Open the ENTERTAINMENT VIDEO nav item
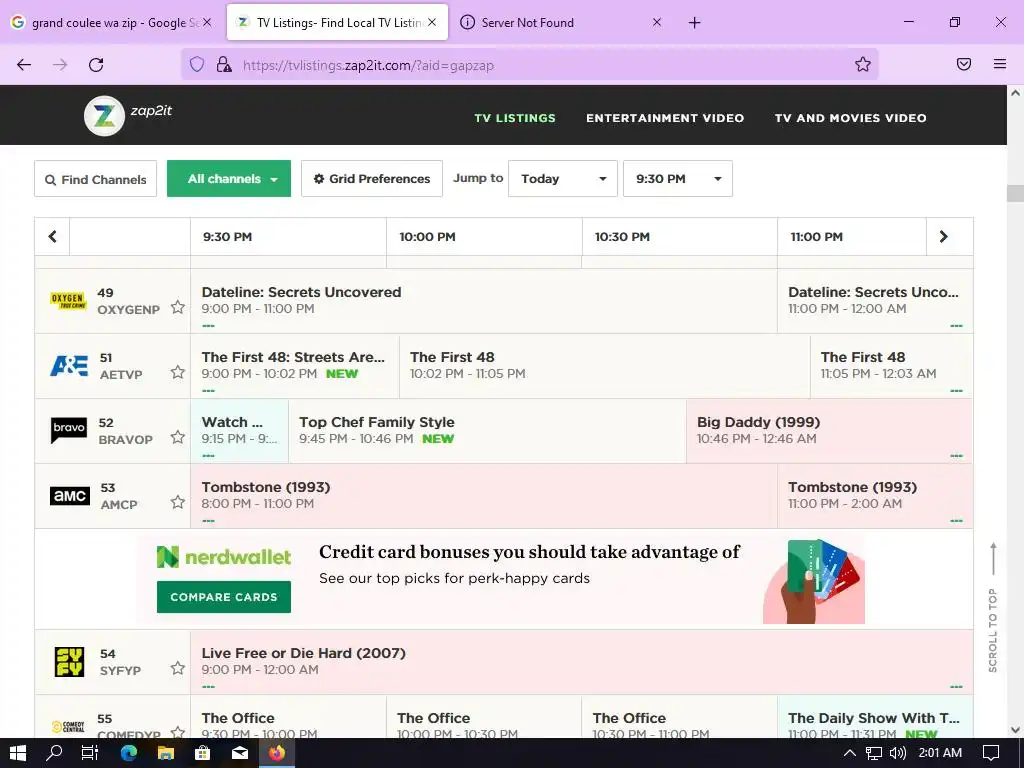 (x=665, y=118)
